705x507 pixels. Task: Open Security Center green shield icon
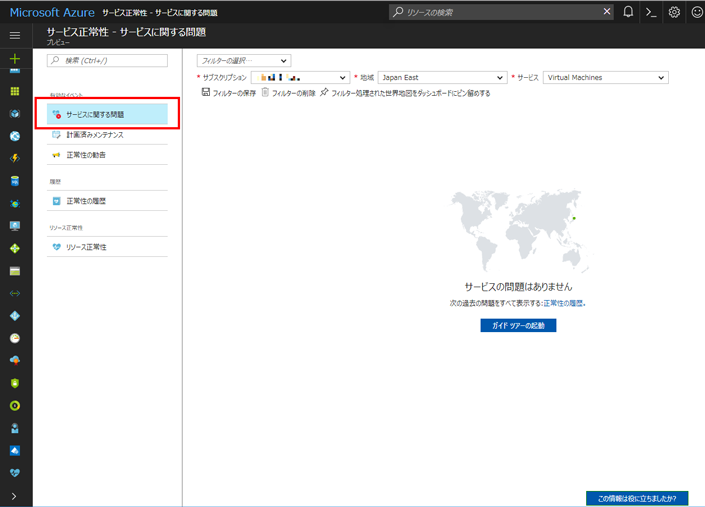(15, 383)
